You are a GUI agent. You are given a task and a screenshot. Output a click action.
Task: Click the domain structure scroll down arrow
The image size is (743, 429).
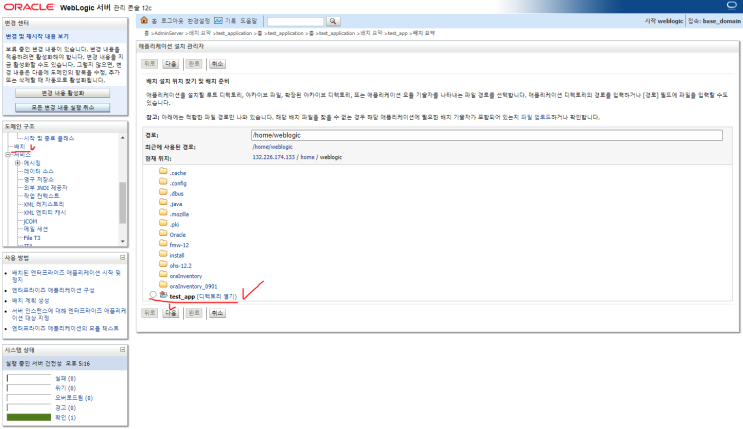coord(122,241)
